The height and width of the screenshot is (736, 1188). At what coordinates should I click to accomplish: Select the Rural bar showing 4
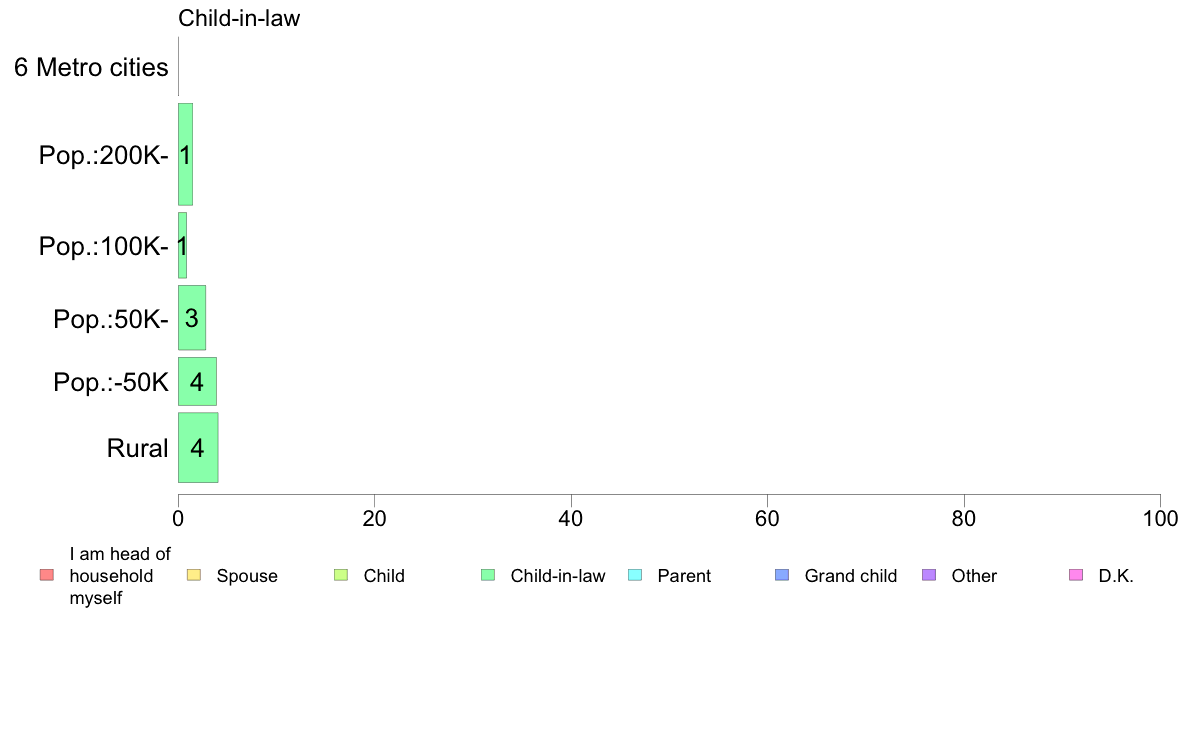[x=199, y=447]
